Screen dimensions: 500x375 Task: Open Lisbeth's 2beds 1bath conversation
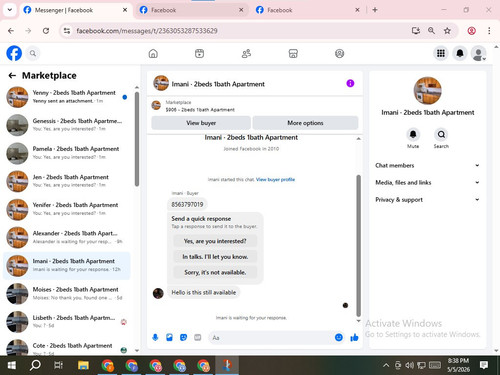coord(67,321)
